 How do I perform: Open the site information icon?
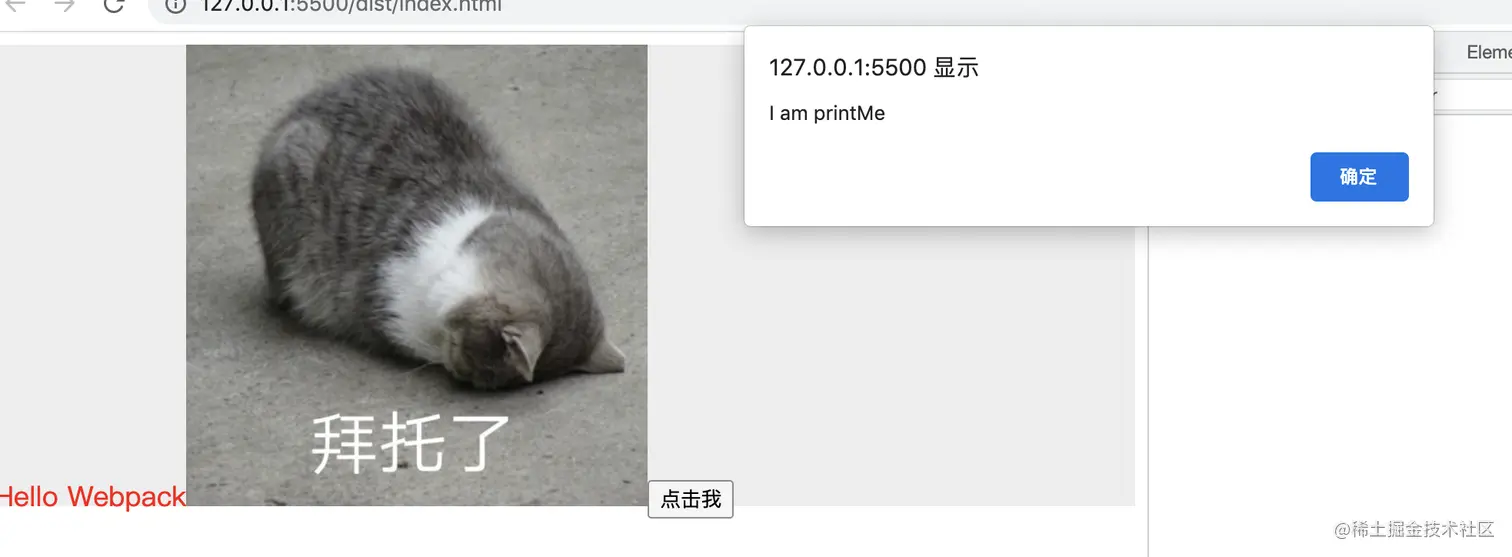pyautogui.click(x=176, y=5)
